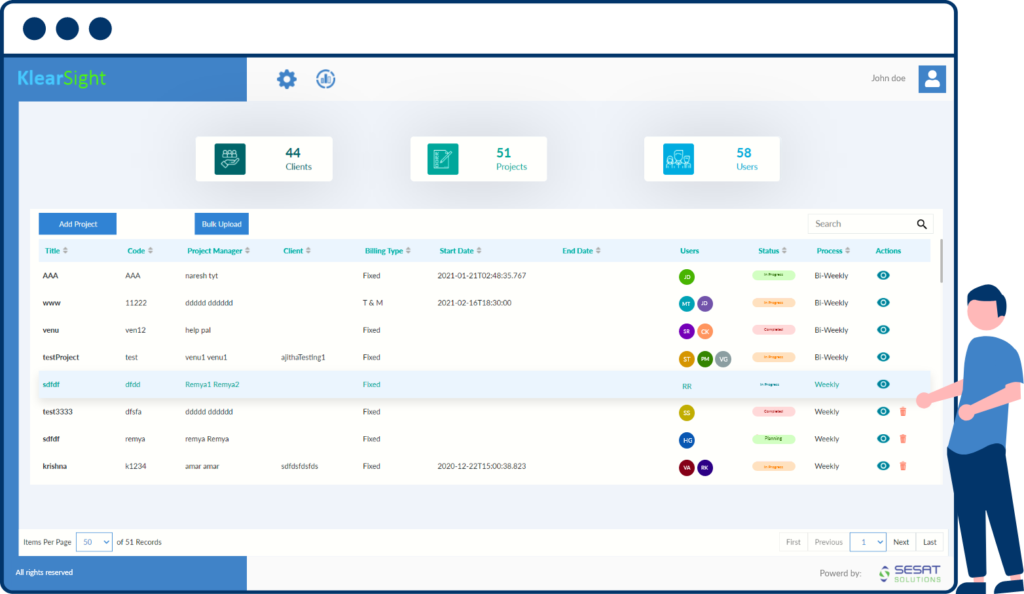This screenshot has height=594, width=1024.
Task: Click the Users card group icon
Action: pyautogui.click(x=678, y=159)
